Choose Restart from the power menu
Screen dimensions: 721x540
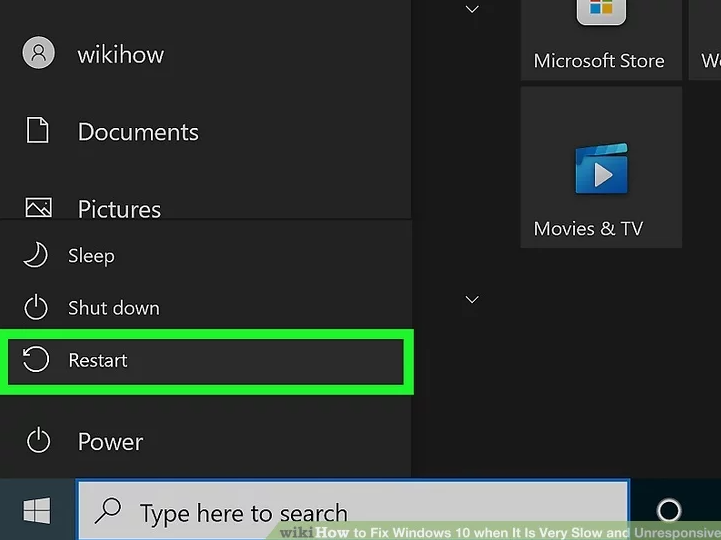click(x=98, y=360)
